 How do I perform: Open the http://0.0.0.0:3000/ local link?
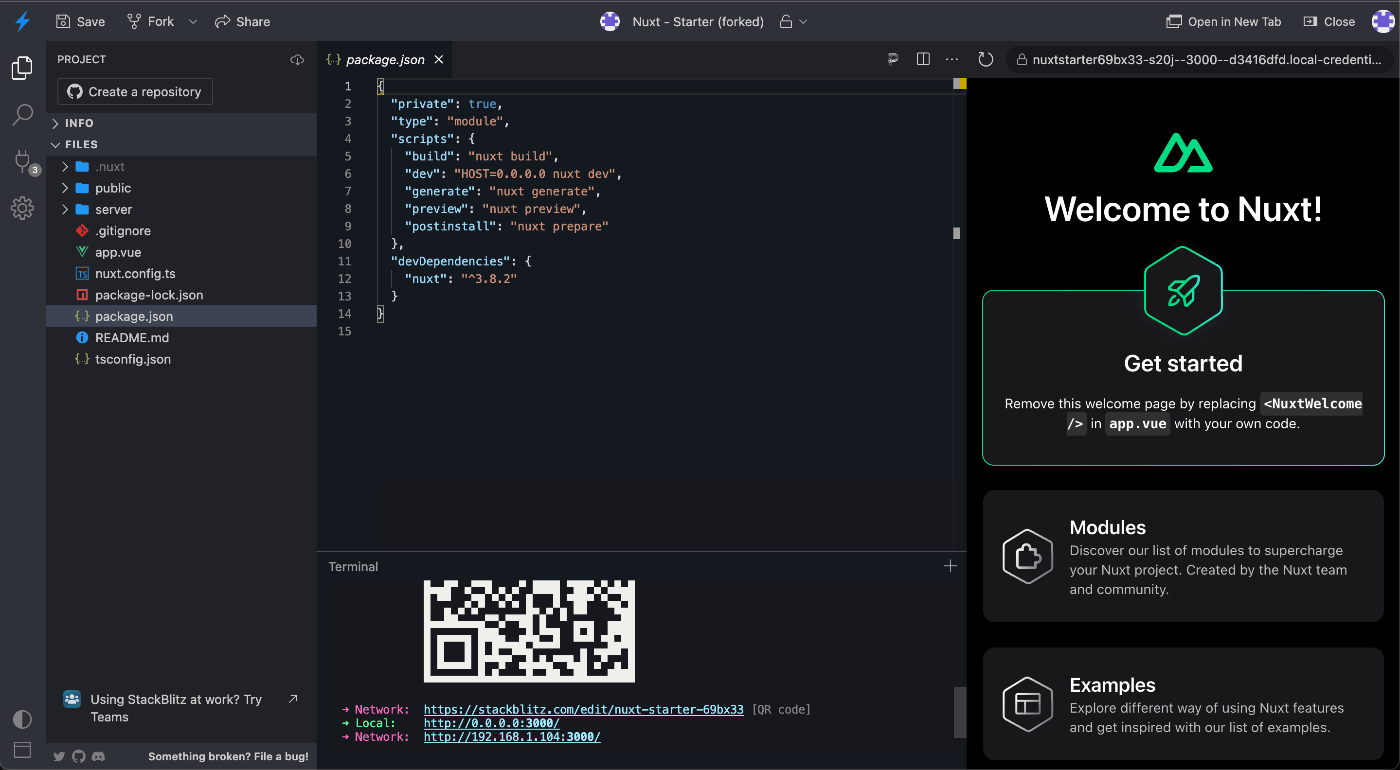click(x=491, y=723)
